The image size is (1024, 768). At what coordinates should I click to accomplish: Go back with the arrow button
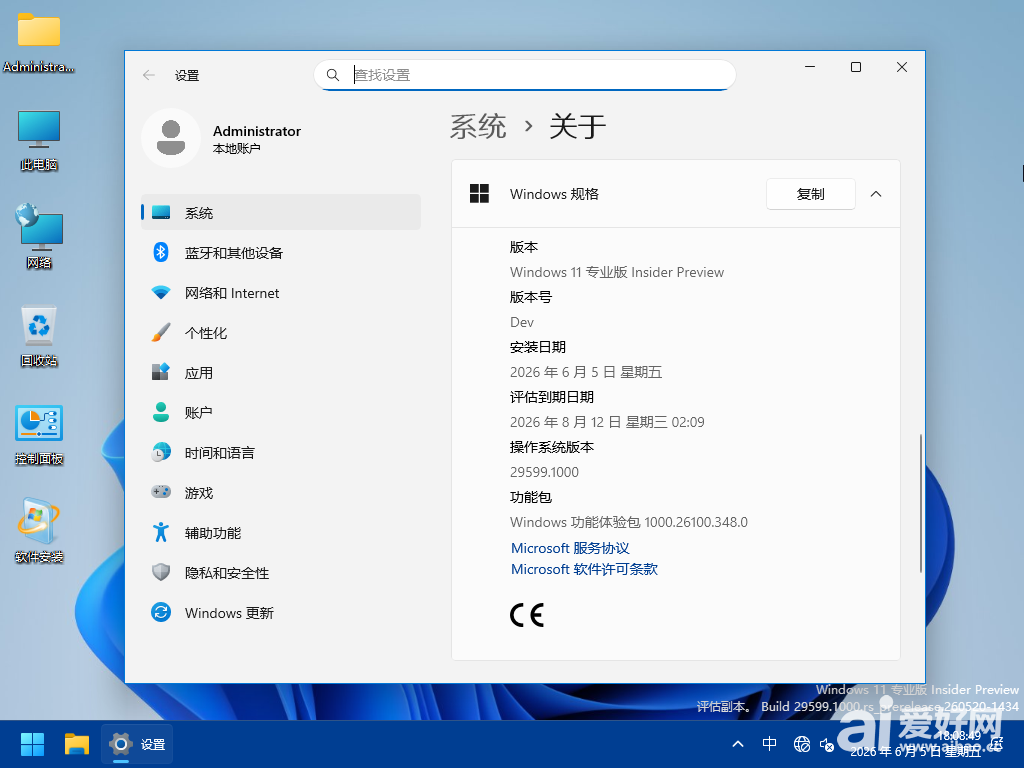coord(149,75)
